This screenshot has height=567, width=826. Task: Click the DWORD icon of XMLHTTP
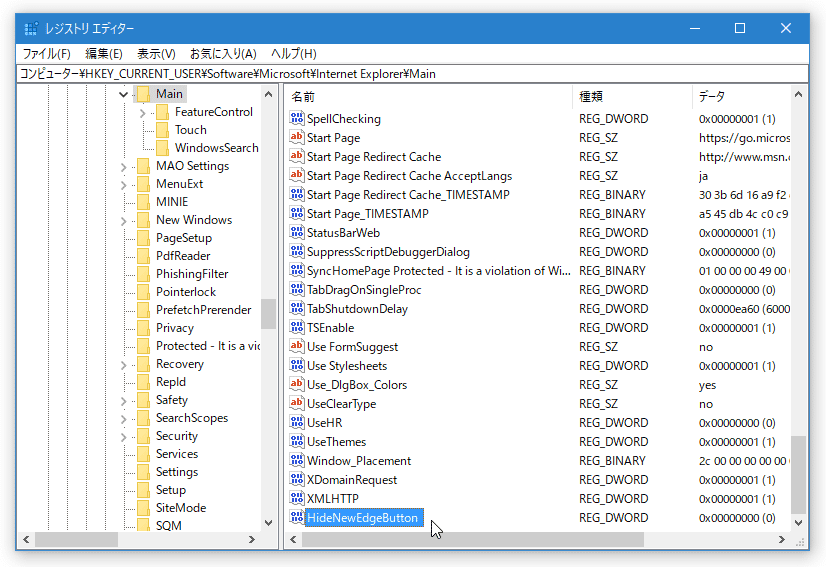coord(297,497)
